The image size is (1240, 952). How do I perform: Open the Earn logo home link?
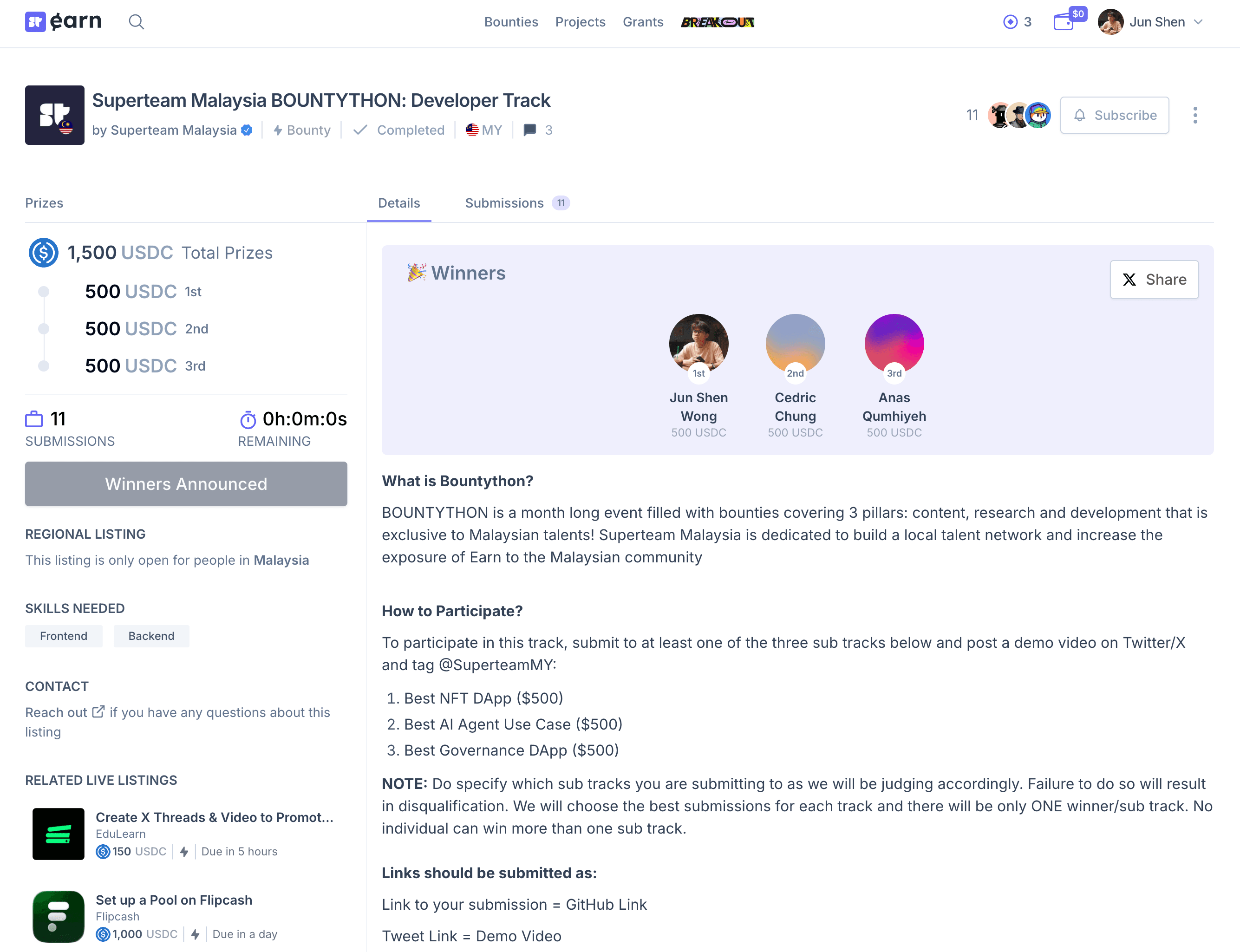(64, 21)
